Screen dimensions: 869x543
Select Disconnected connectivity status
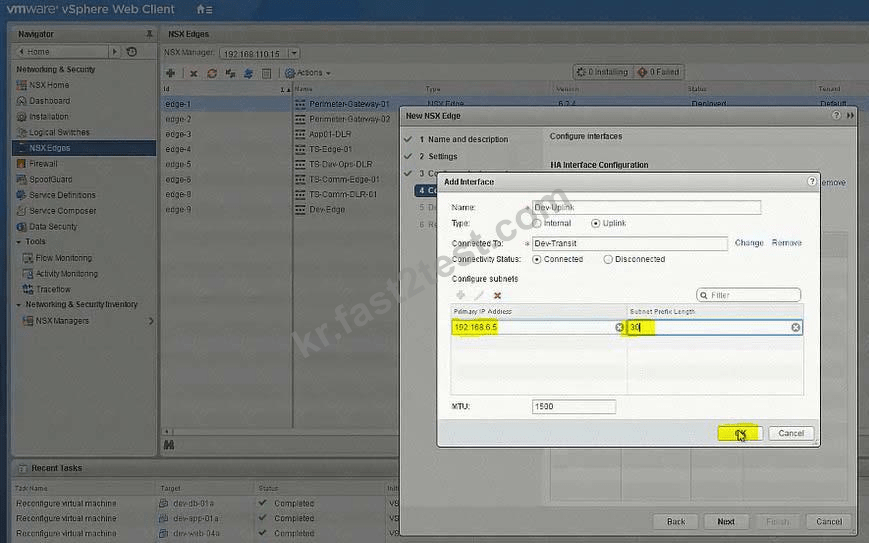pyautogui.click(x=608, y=259)
